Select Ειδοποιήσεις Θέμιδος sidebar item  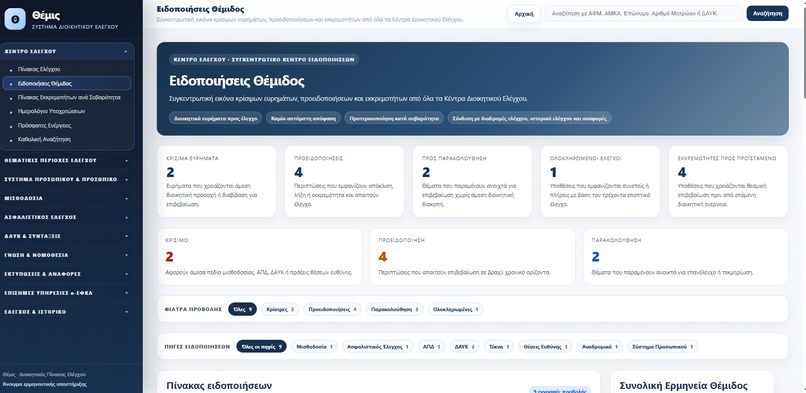click(x=67, y=83)
